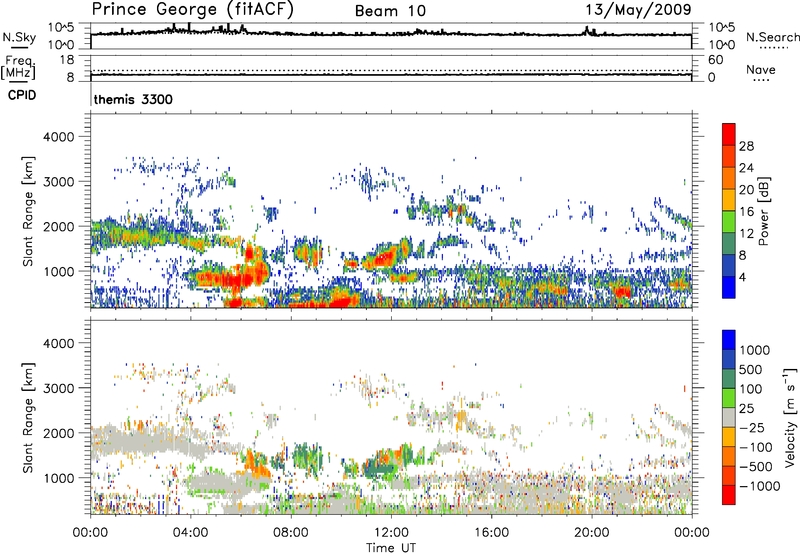Click the 1000 tick on velocity panel
This screenshot has width=800, height=554.
58,478
